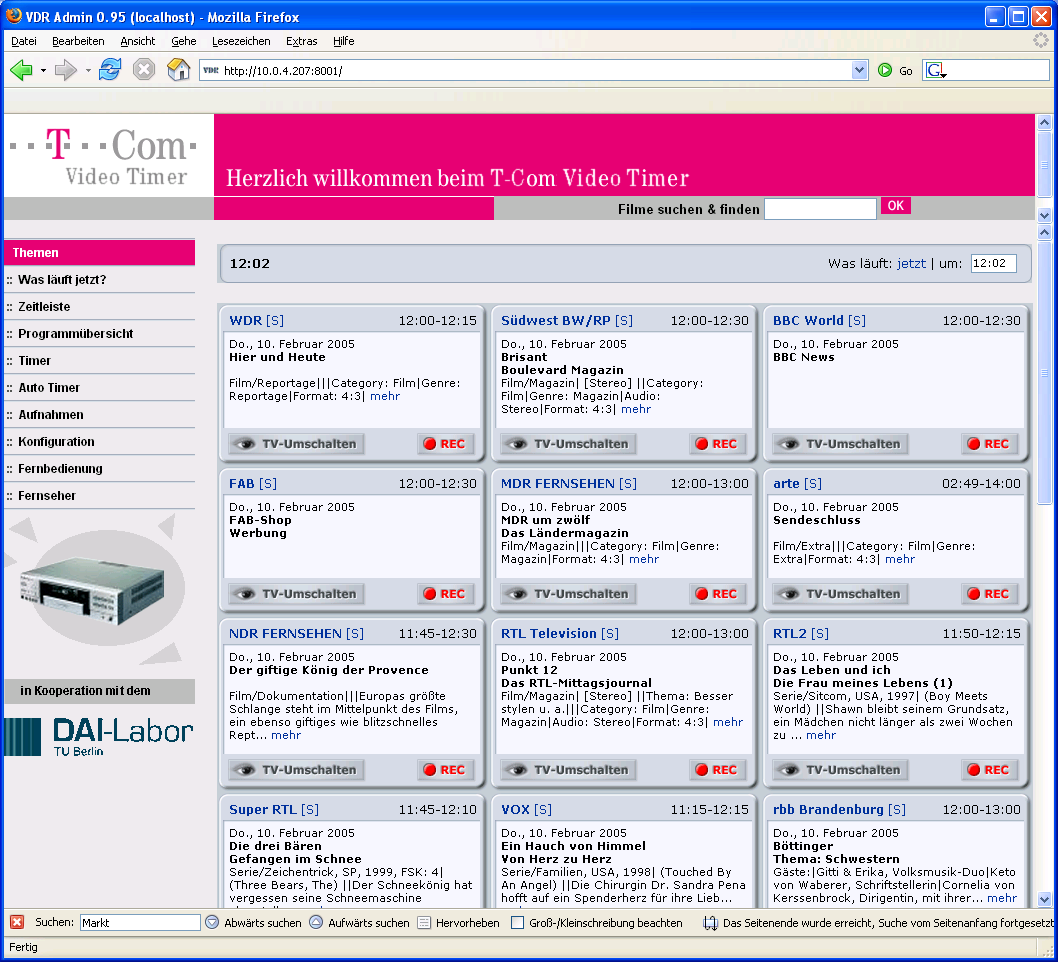Screen dimensions: 1058x962
Task: Click REC button for arte
Action: 988,593
